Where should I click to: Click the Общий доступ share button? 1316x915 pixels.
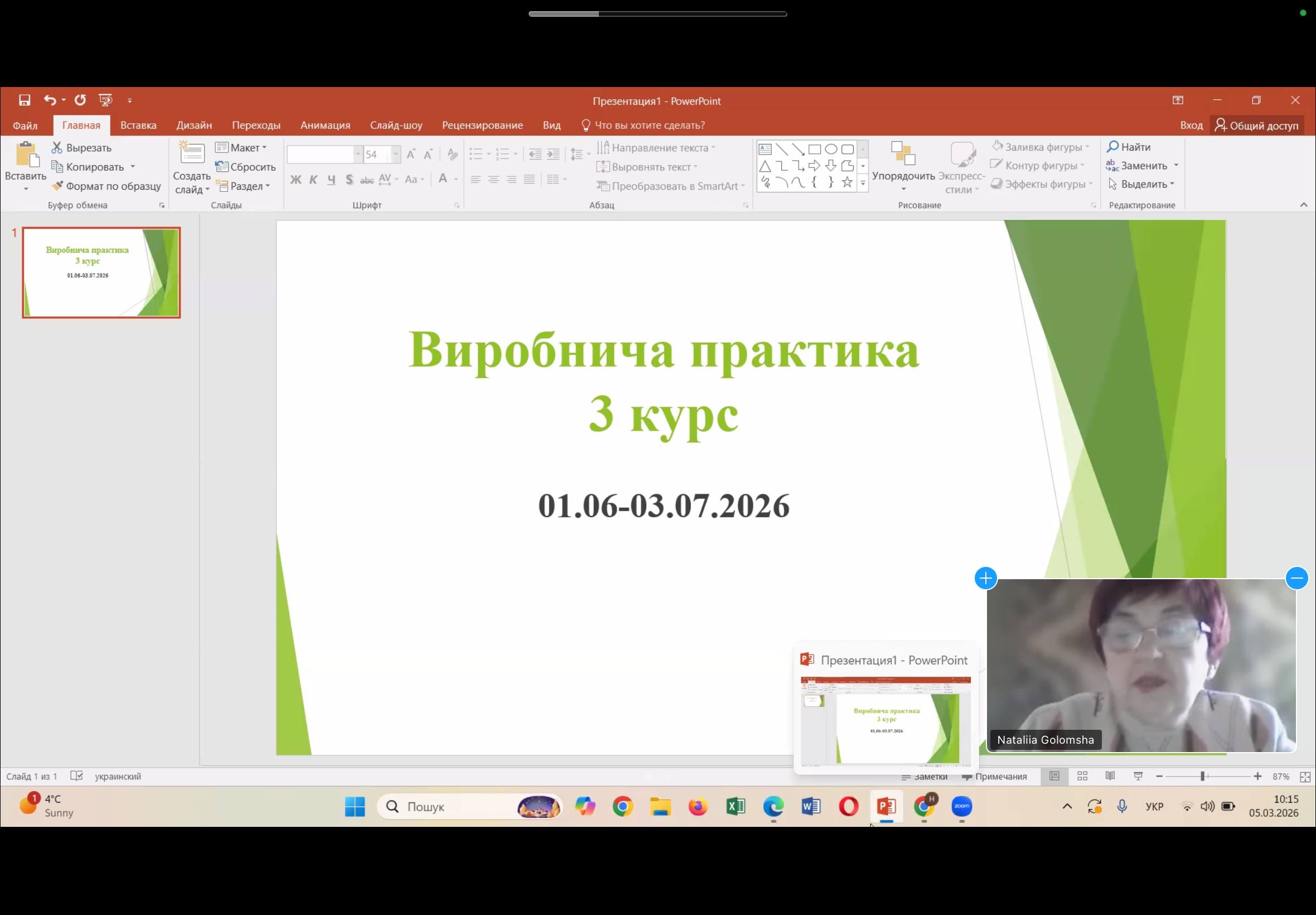(1256, 126)
